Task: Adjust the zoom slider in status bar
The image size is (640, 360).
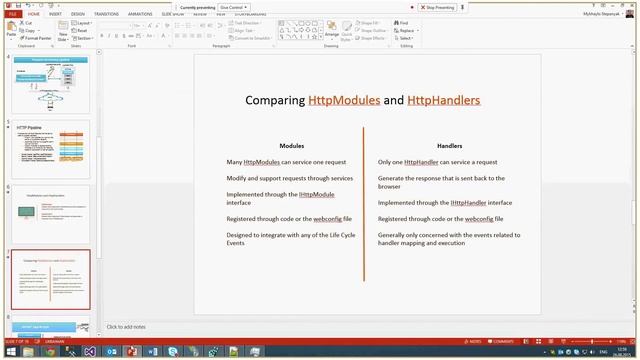Action: pyautogui.click(x=591, y=342)
